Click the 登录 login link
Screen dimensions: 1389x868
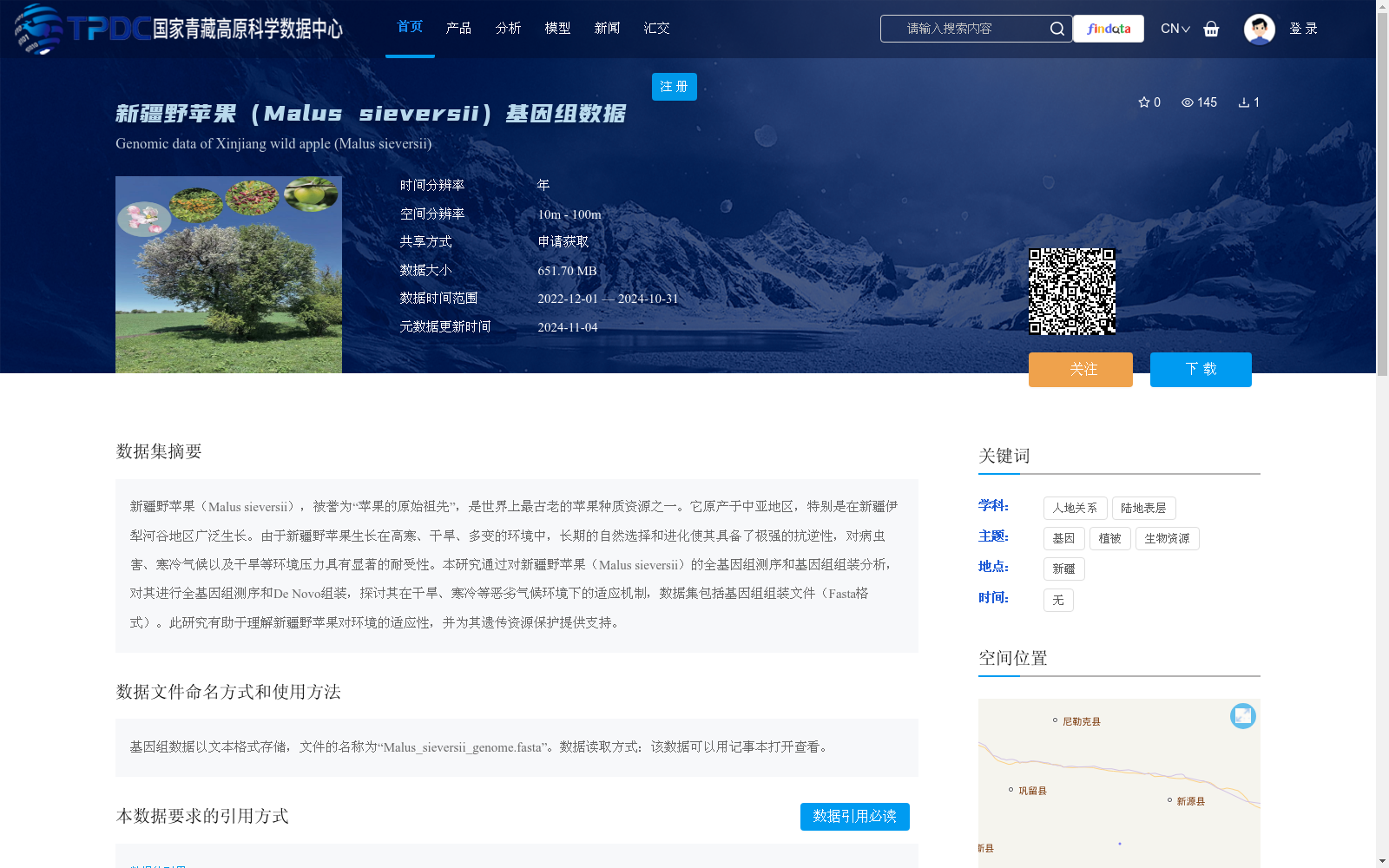pyautogui.click(x=1303, y=29)
